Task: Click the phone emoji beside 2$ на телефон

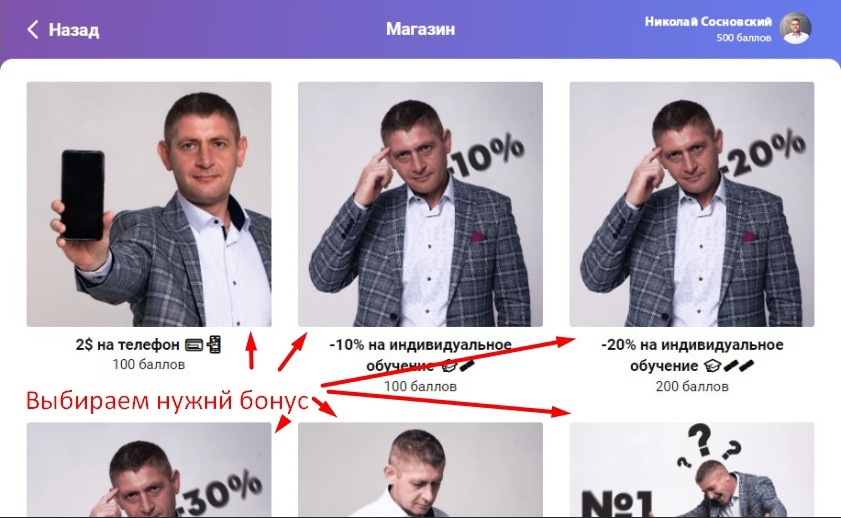Action: [215, 344]
